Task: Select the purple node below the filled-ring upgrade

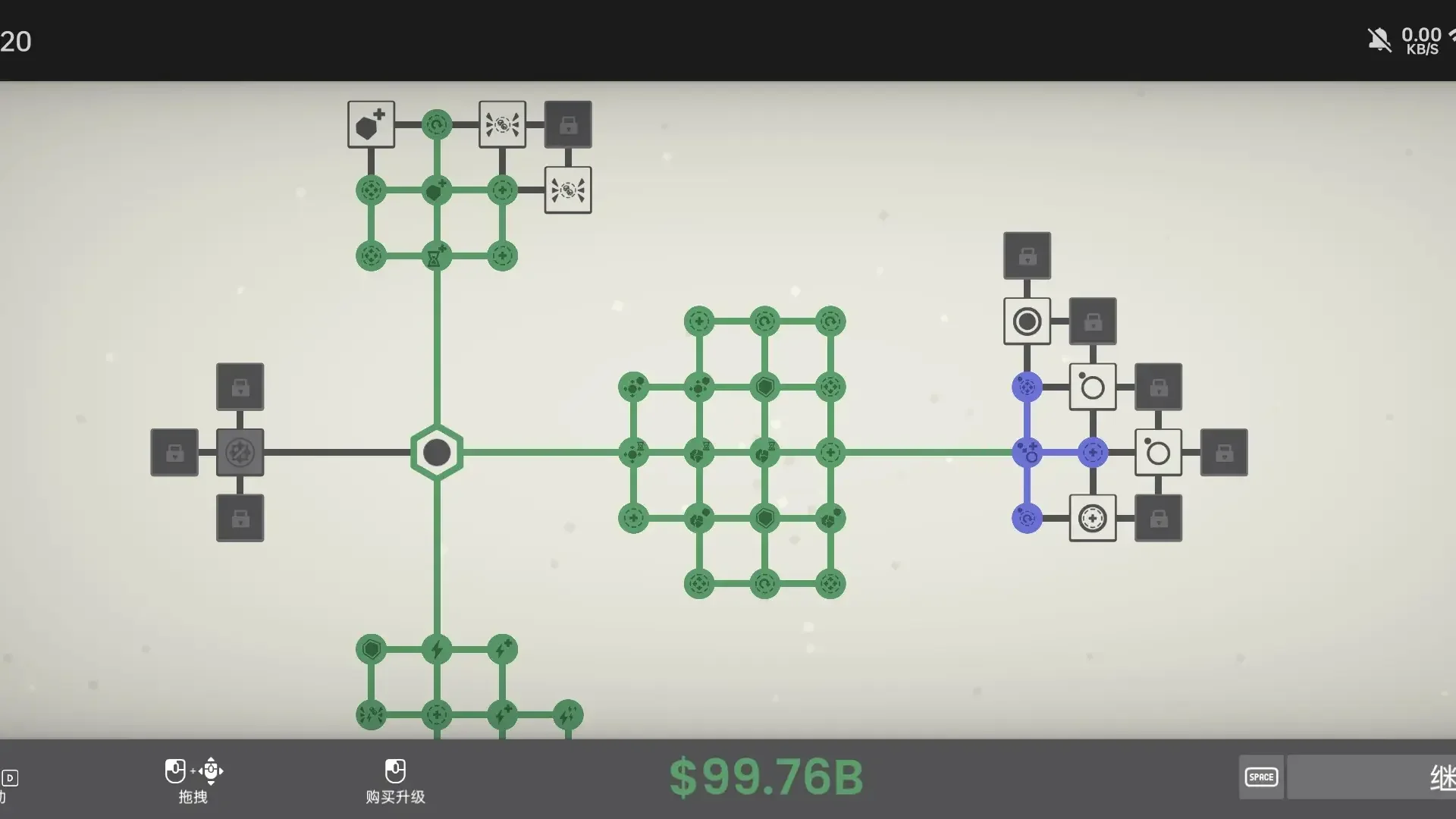Action: point(1027,387)
